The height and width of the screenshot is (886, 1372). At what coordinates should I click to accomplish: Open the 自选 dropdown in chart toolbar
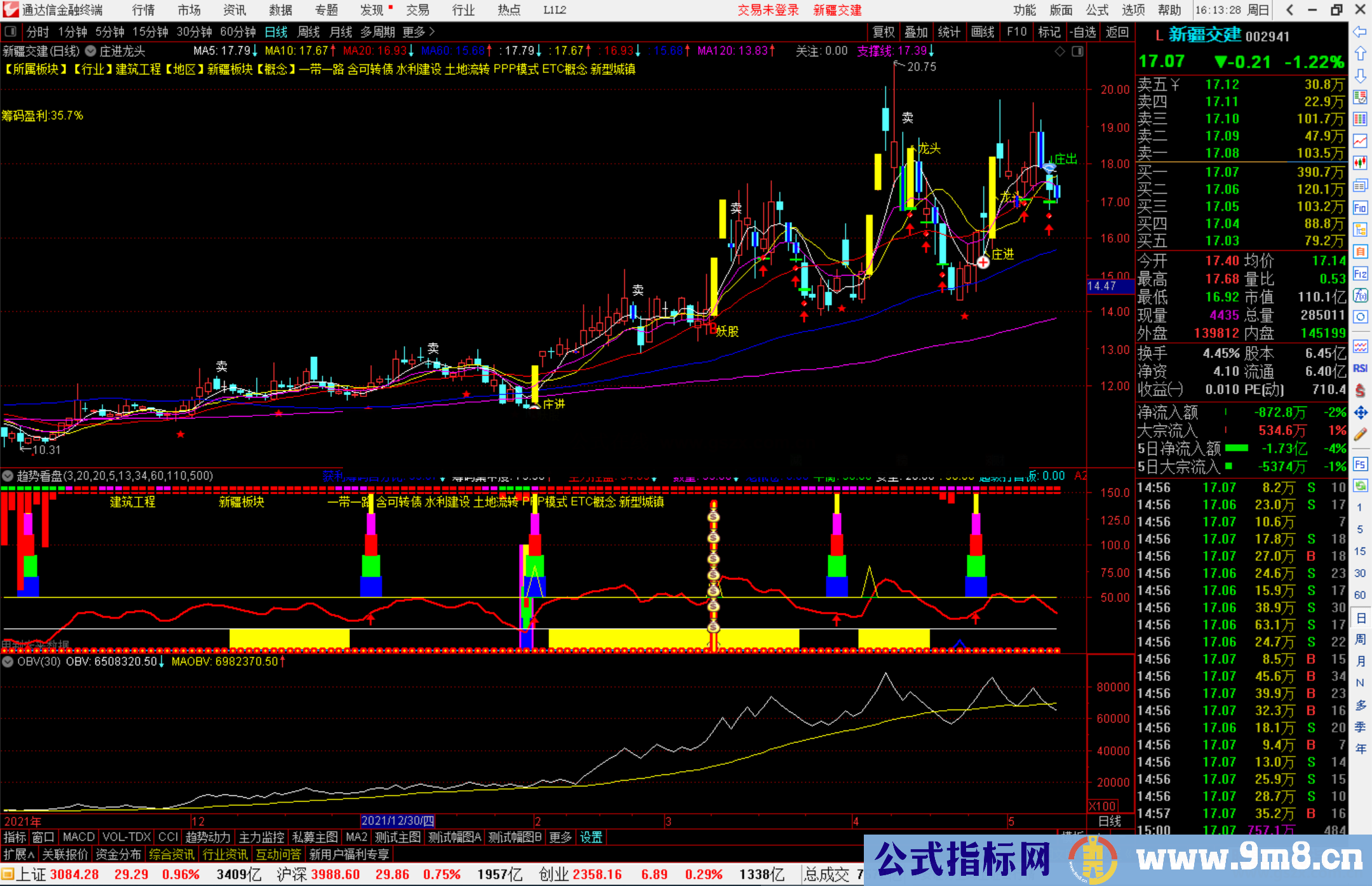click(x=1083, y=32)
